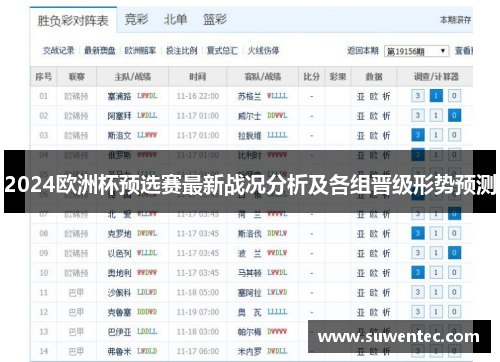Toggle pick 0 for row 03 斯洛文

(x=454, y=135)
